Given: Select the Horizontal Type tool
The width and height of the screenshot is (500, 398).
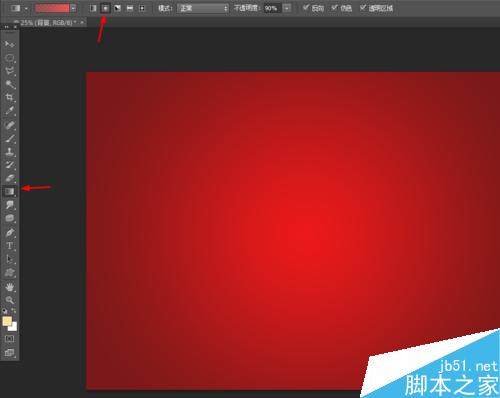Looking at the screenshot, I should click(9, 246).
